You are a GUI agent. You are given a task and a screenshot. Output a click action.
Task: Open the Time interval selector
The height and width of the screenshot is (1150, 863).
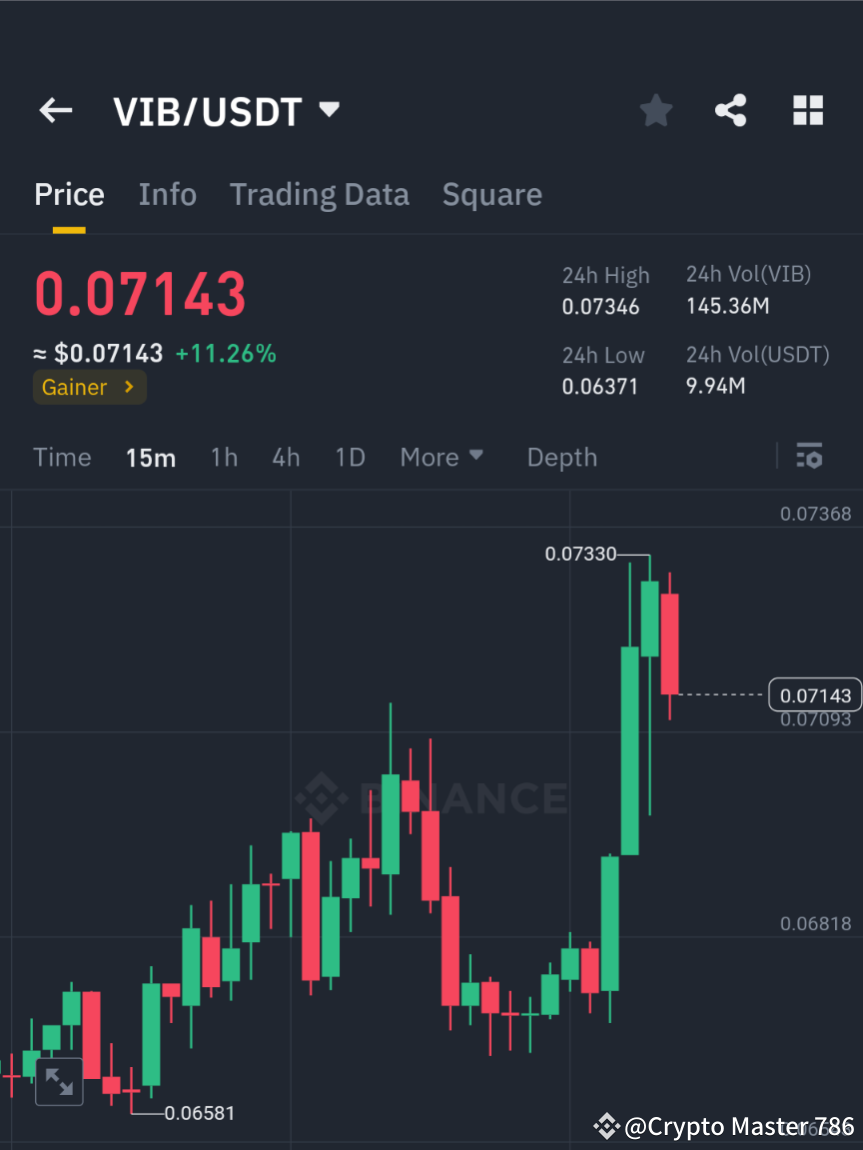click(62, 457)
